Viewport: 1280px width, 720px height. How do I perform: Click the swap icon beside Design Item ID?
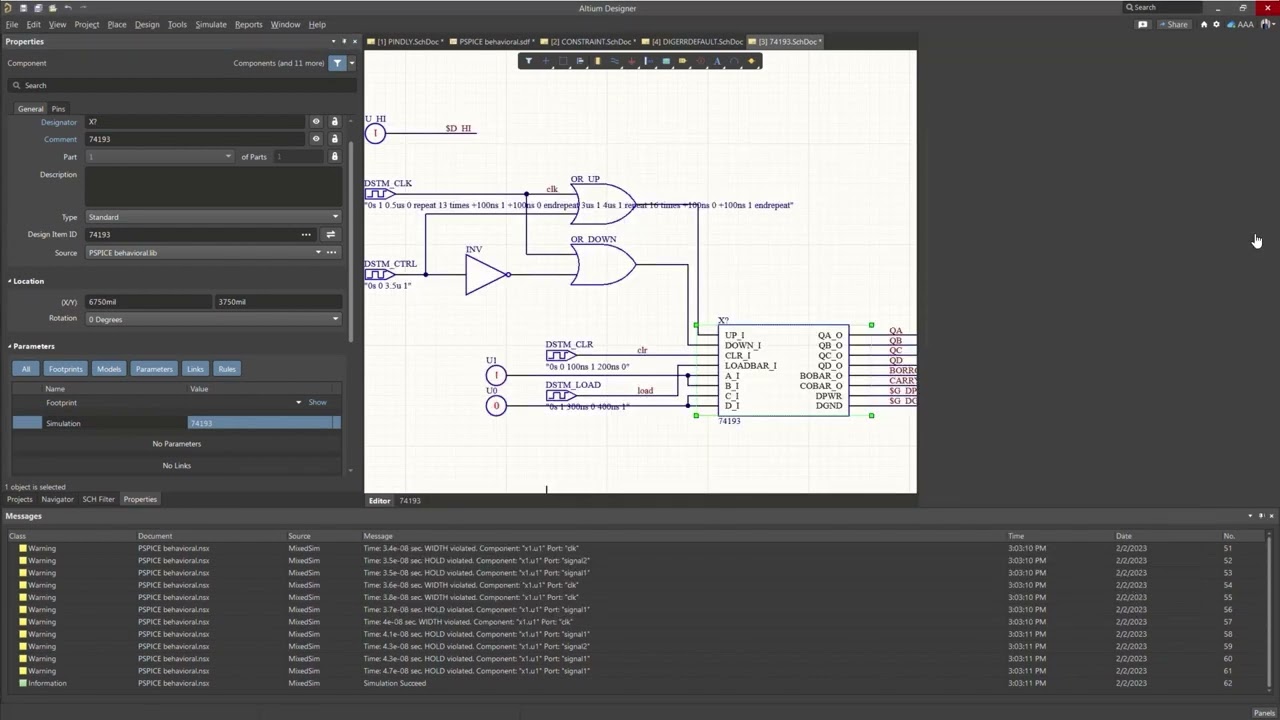(331, 235)
